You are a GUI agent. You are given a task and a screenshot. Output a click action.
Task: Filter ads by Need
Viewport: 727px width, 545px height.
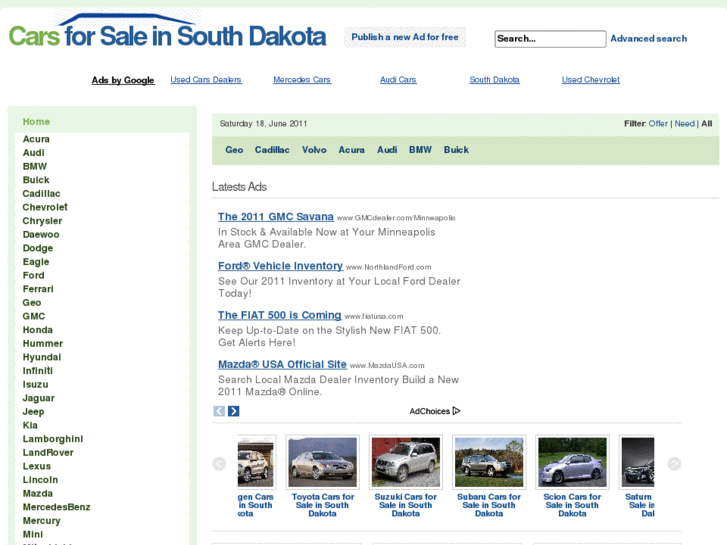click(x=684, y=123)
